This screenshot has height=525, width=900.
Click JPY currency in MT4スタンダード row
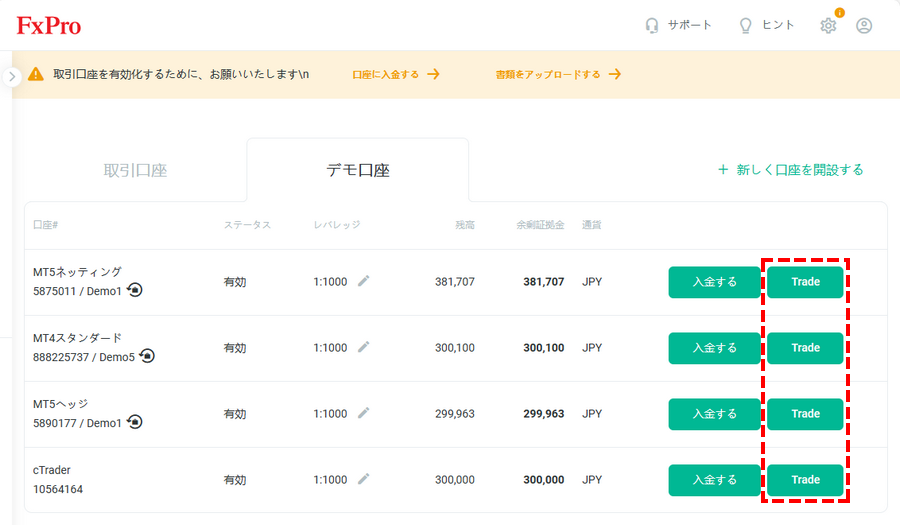(x=592, y=348)
